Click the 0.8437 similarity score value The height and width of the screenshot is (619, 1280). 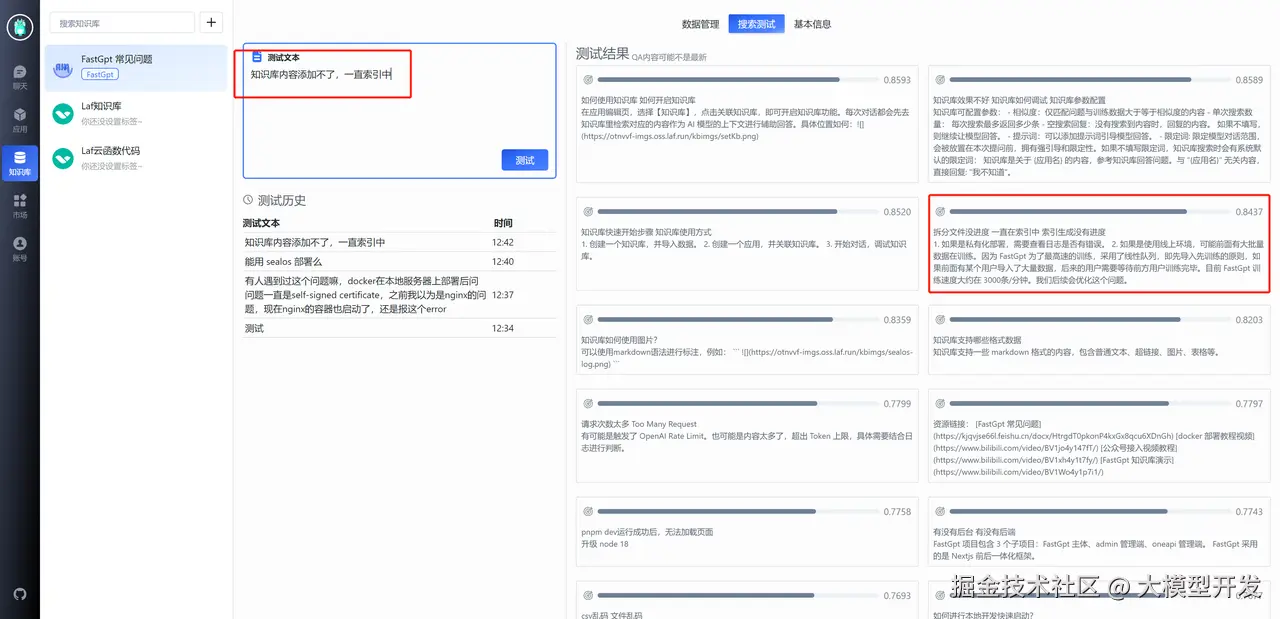pos(1249,212)
